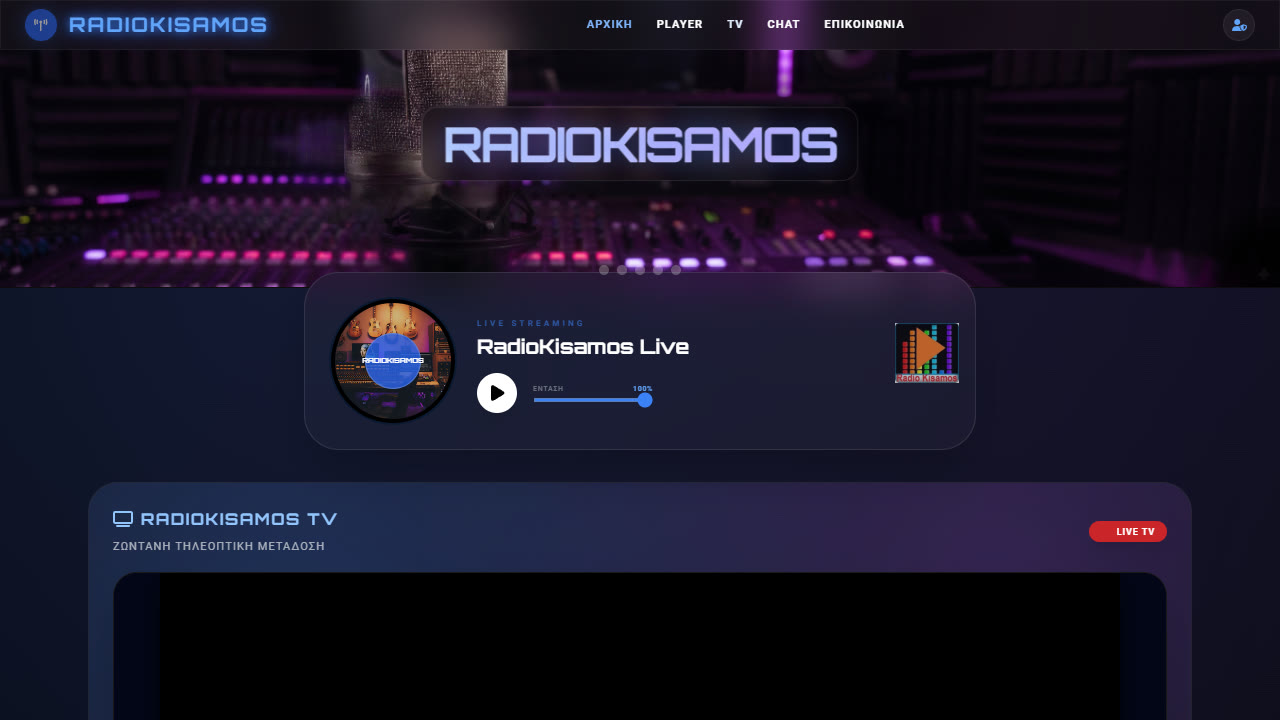
Task: Click the radio tower logo icon
Action: 41,25
